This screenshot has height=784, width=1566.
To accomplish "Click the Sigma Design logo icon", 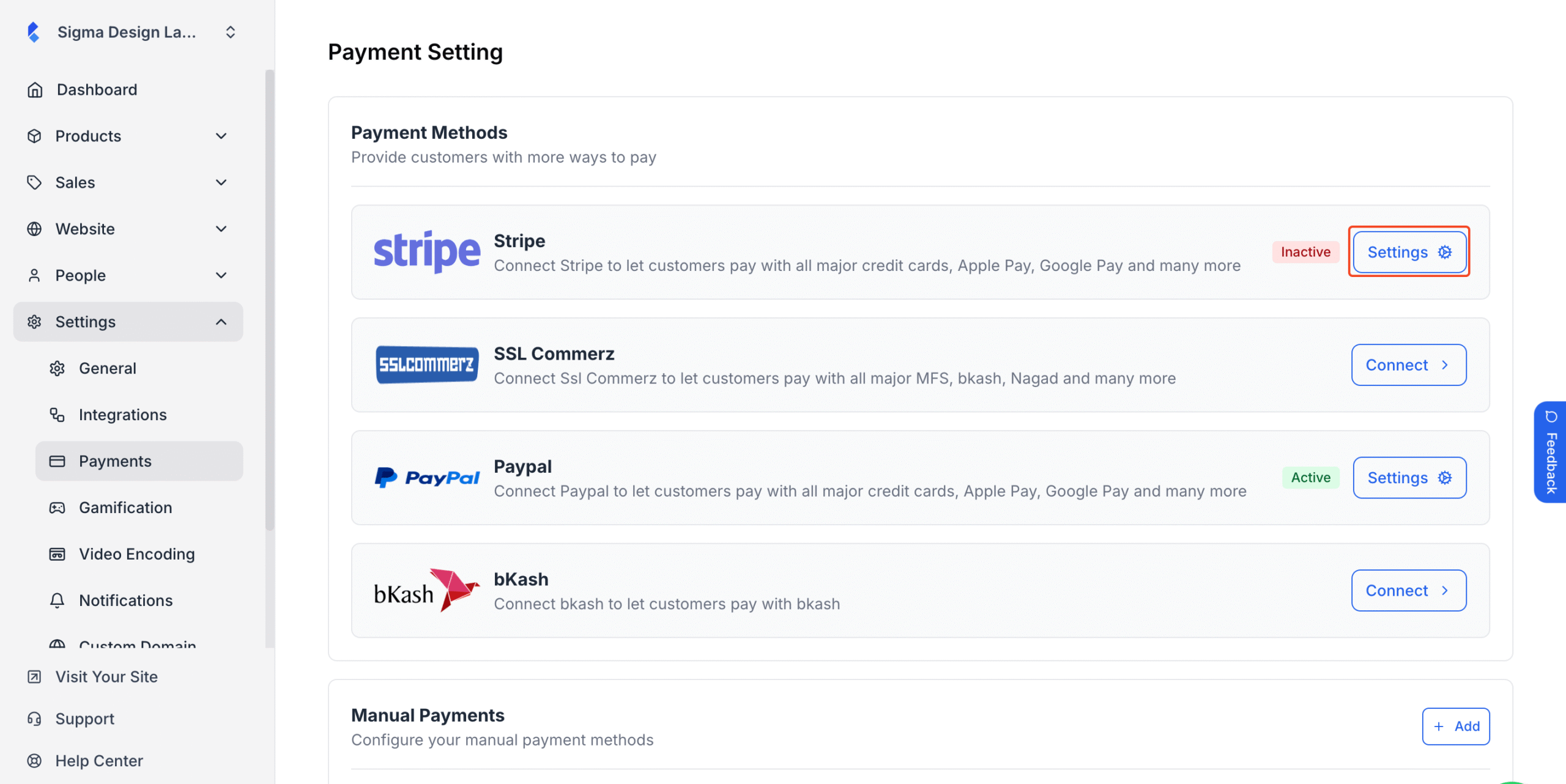I will 34,32.
